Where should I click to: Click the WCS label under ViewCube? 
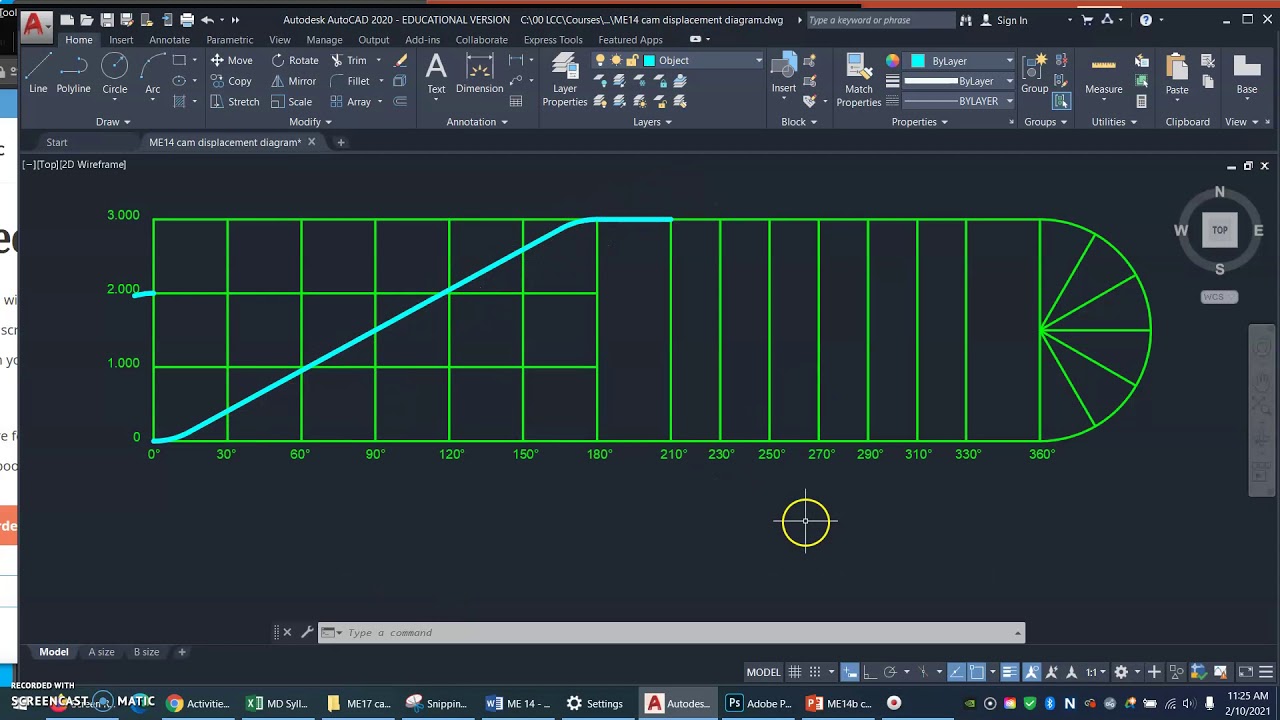pyautogui.click(x=1219, y=297)
